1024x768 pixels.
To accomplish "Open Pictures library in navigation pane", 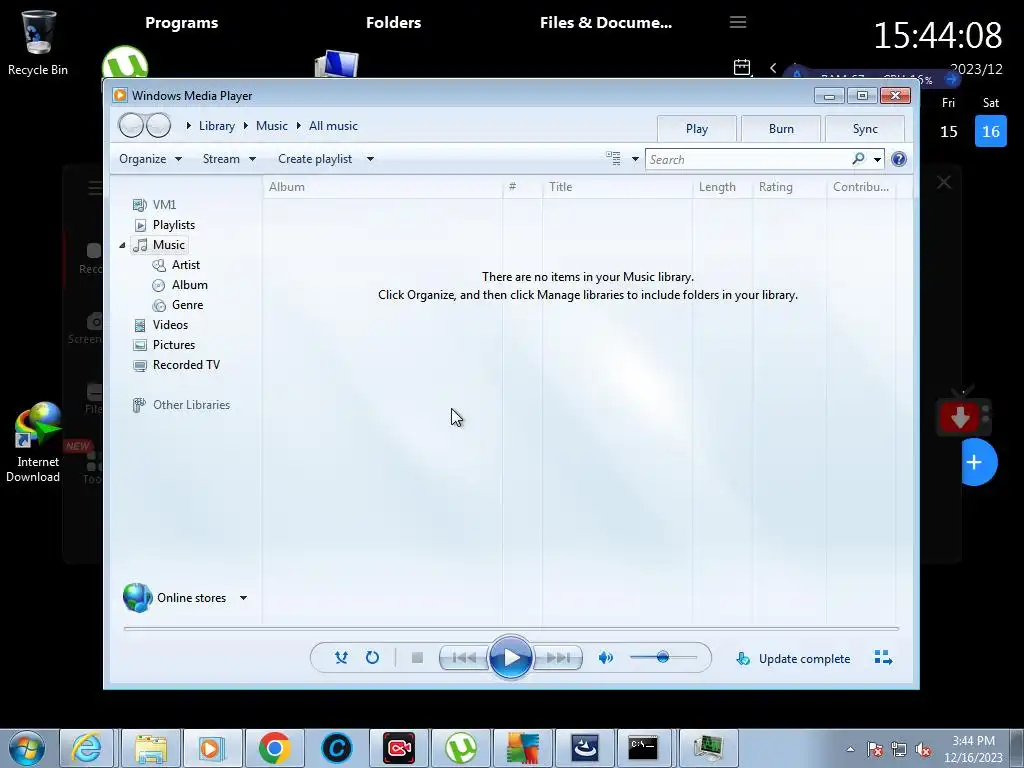I will 174,345.
